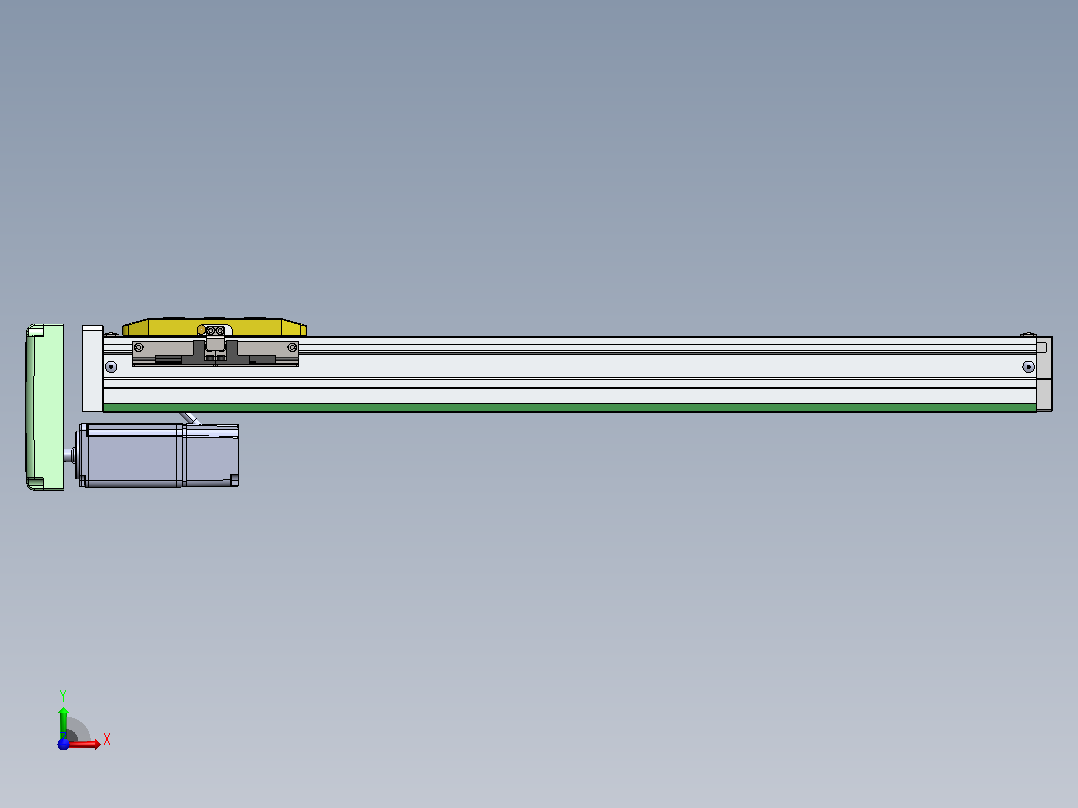
Task: Click the hex socket screw at rail right end
Action: point(1028,367)
